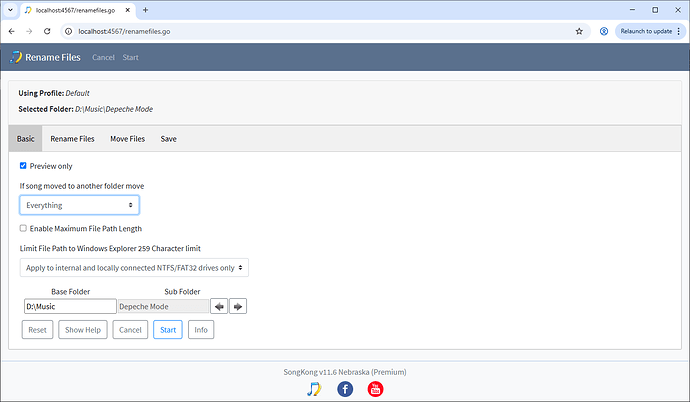Switch to the Move Files tab
The image size is (690, 402).
click(127, 139)
